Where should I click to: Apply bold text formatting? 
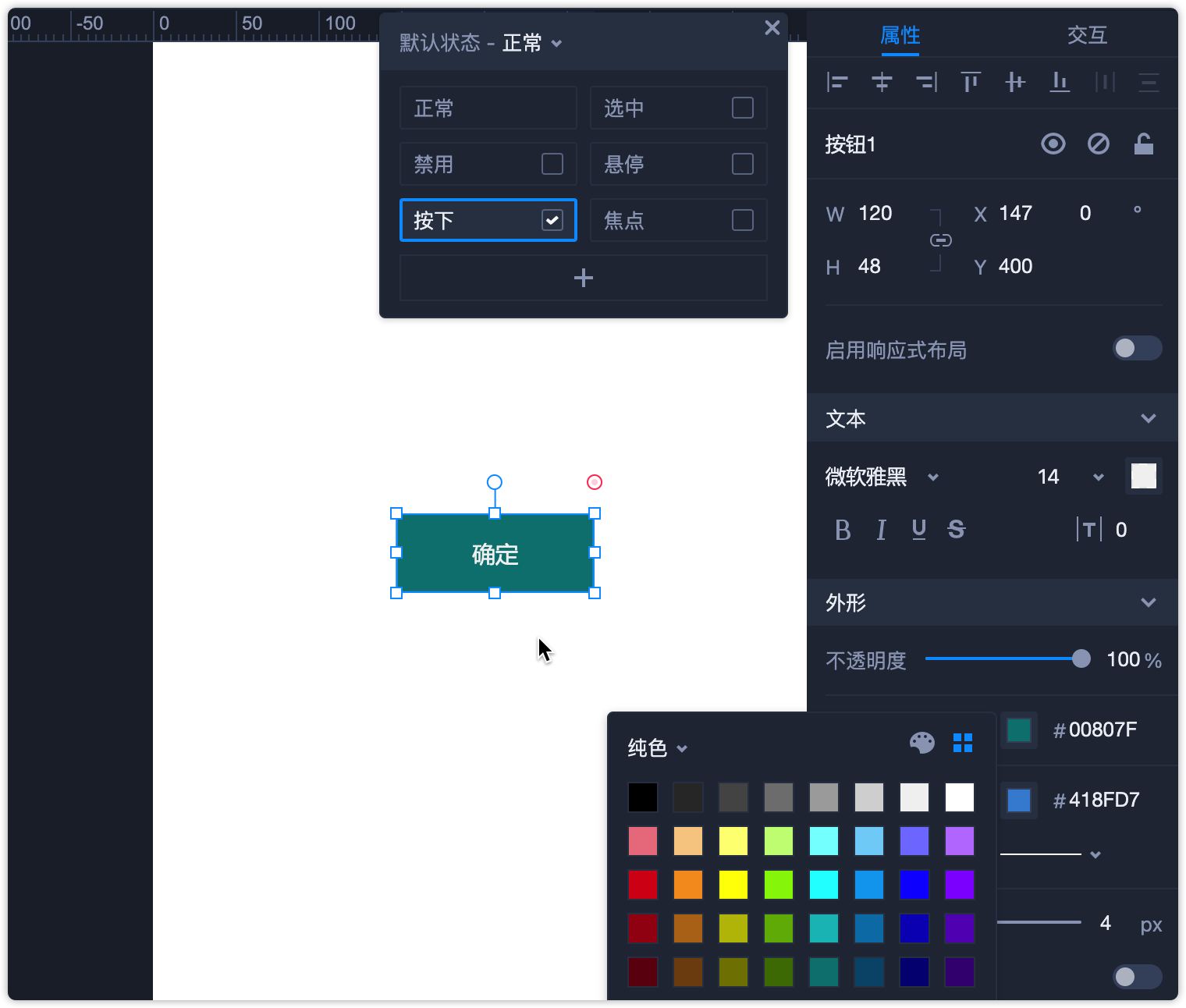(x=843, y=530)
